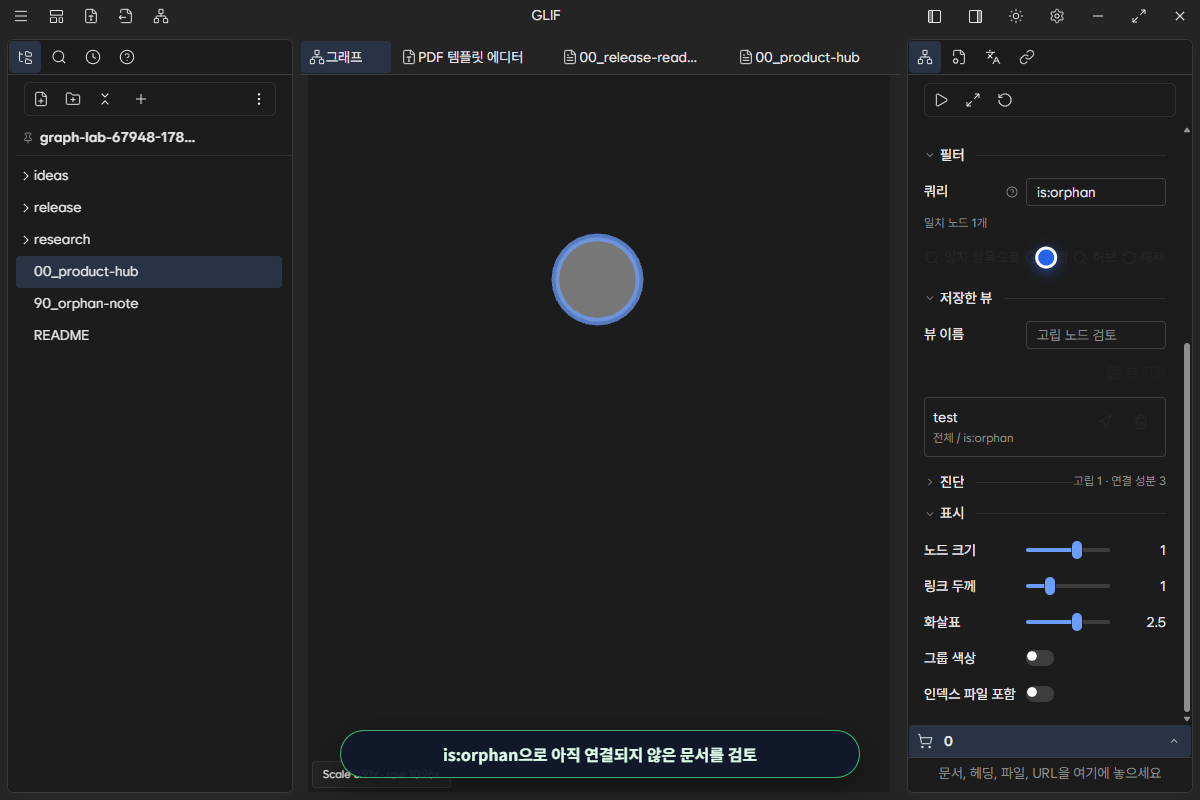The image size is (1200, 800).
Task: Open the links tab in right panel
Action: click(1027, 57)
